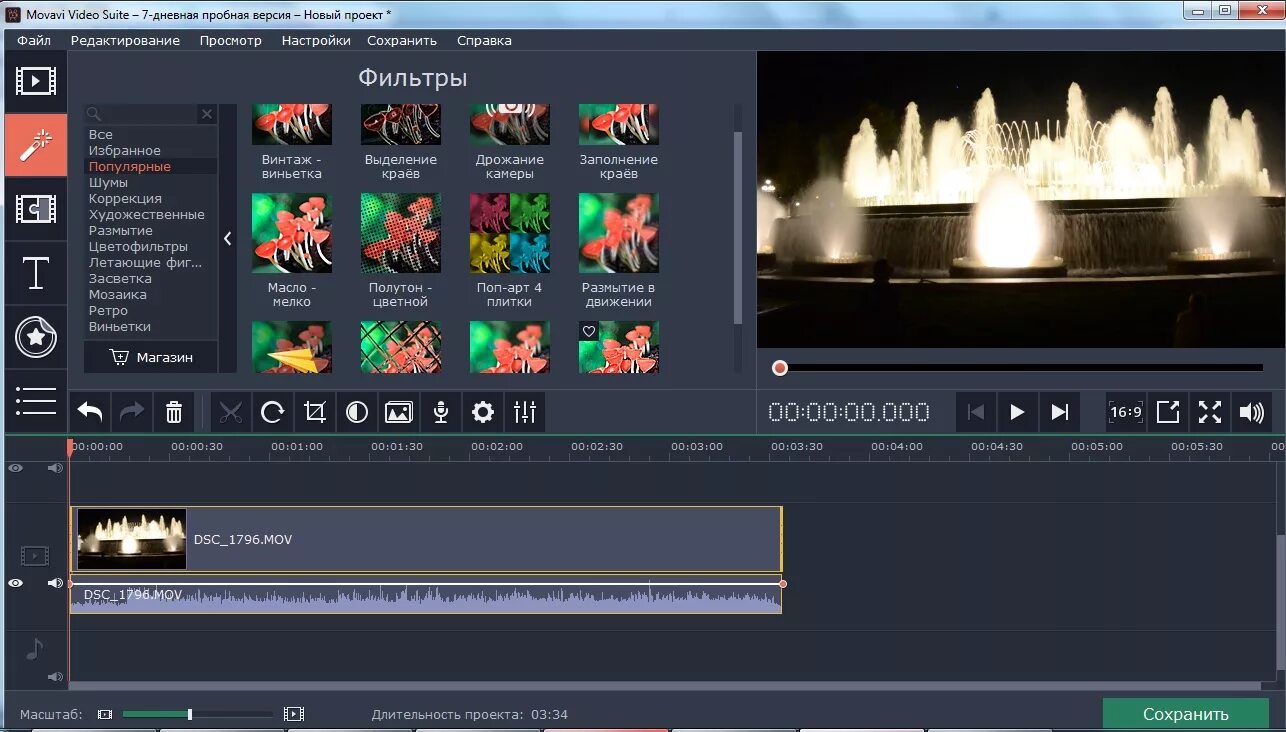Open the Titles T tab
Screen dimensions: 1286x732
pos(35,273)
